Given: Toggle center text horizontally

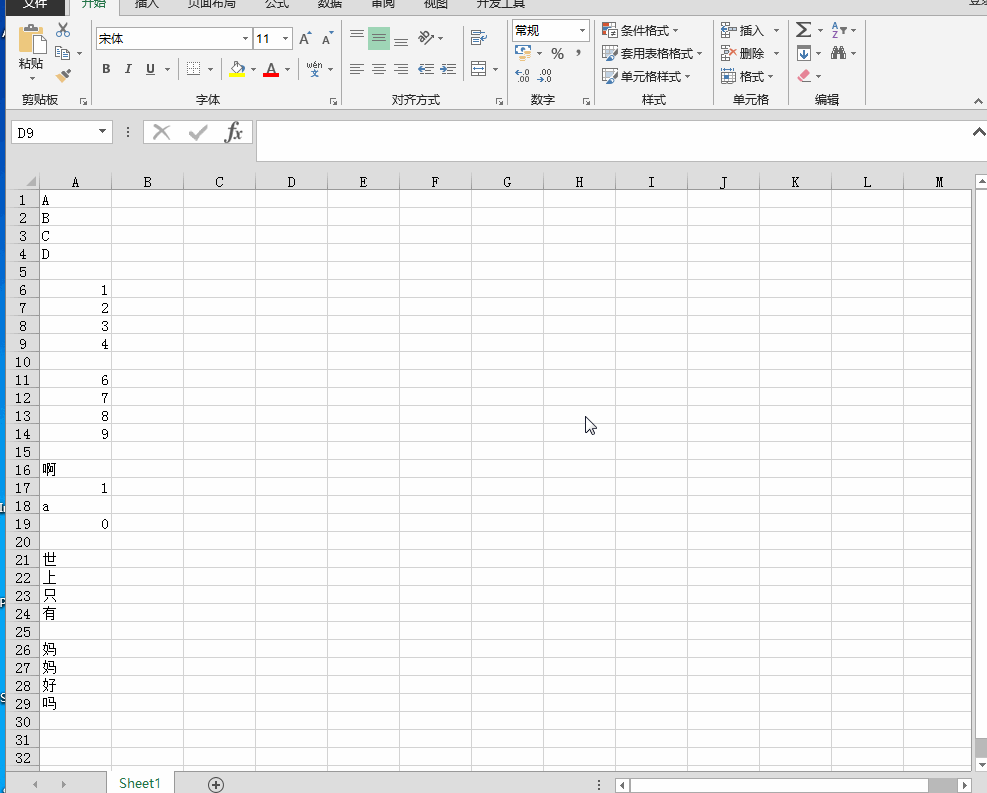Looking at the screenshot, I should point(379,69).
